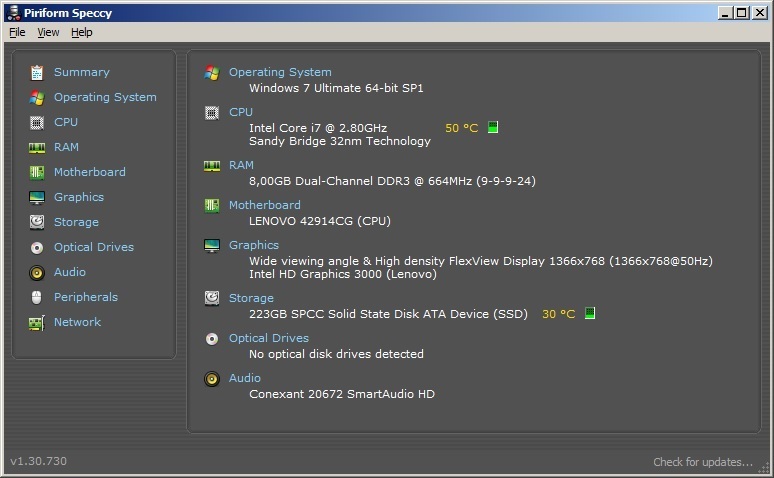This screenshot has height=478, width=774.
Task: Click 'Wide viewing angle & High density FlexView' line
Action: click(481, 261)
